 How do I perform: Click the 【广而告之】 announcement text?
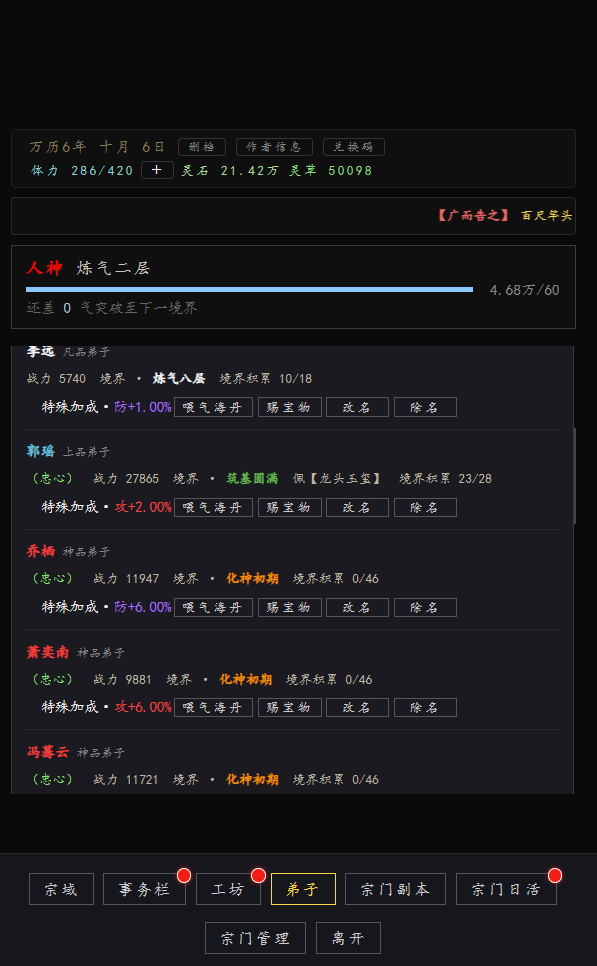pyautogui.click(x=473, y=216)
